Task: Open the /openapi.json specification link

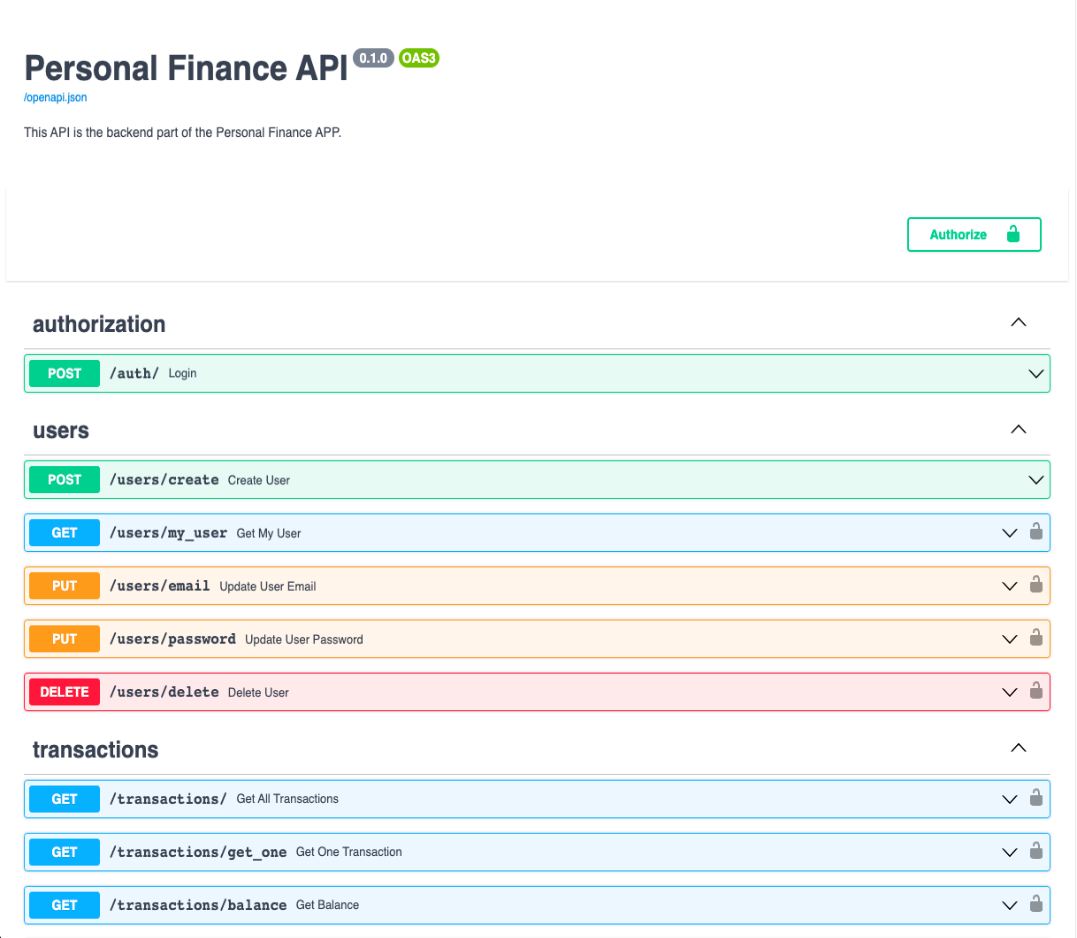Action: 54,97
